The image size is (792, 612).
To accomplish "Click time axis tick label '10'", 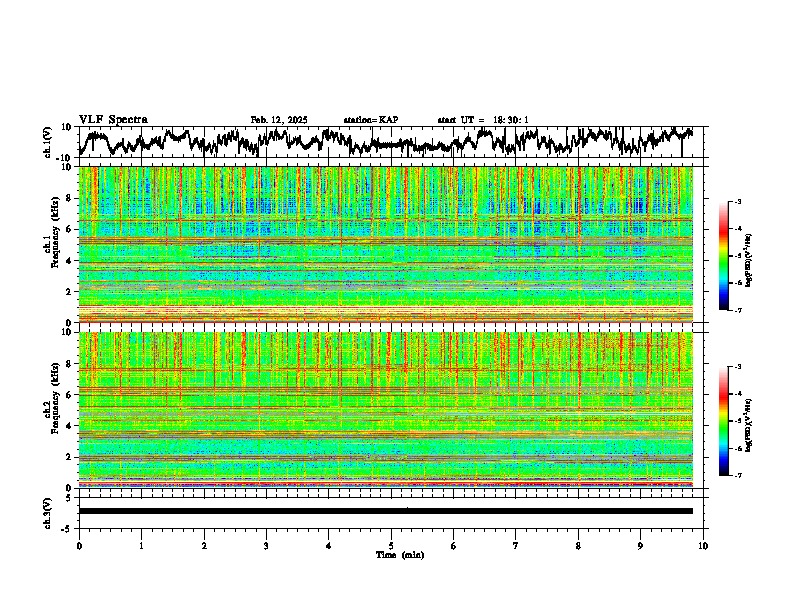I will point(703,546).
